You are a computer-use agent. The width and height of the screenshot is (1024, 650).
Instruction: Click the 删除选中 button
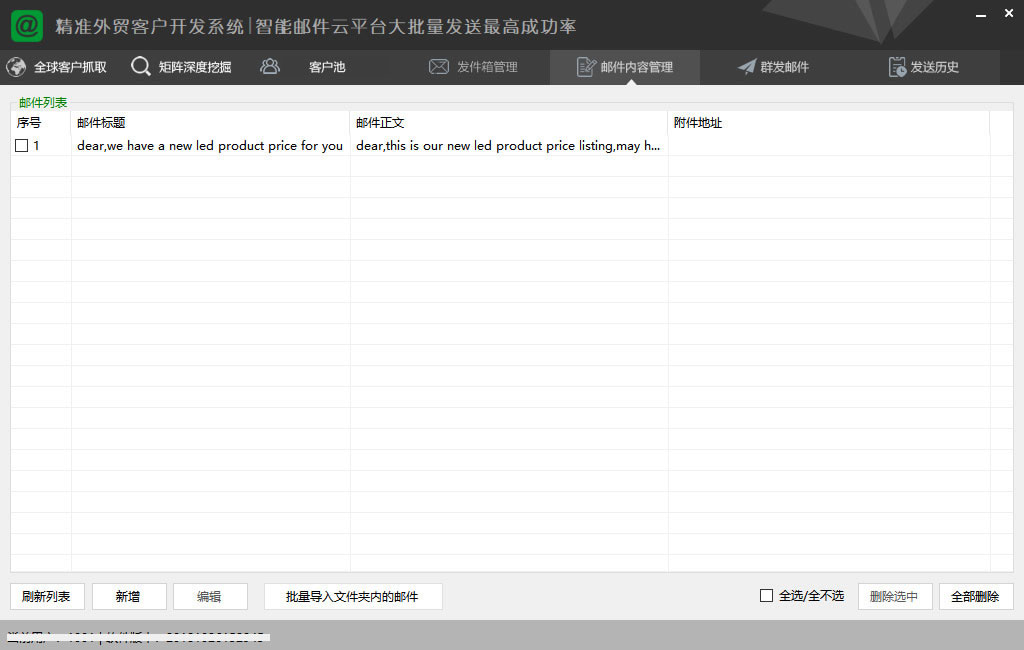click(895, 597)
